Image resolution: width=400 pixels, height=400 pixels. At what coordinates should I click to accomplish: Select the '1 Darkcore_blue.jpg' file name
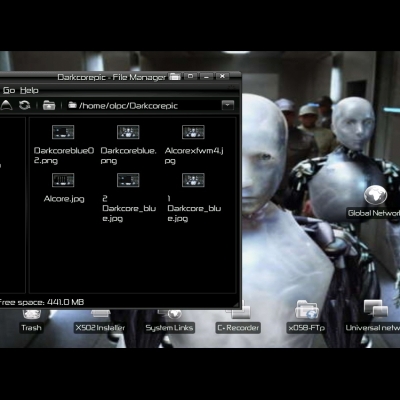click(194, 209)
